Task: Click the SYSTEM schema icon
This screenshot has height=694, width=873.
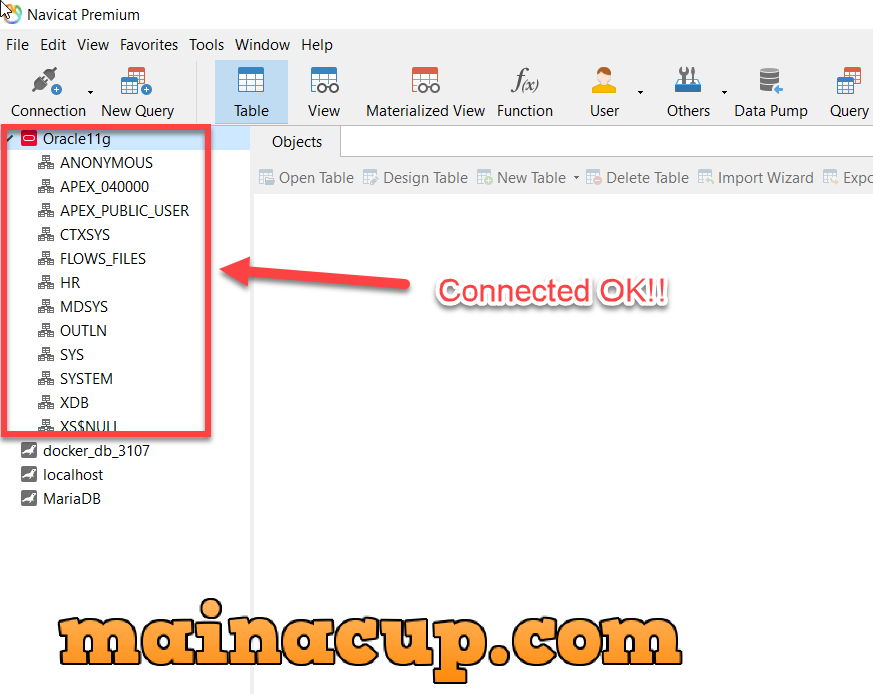Action: [46, 379]
